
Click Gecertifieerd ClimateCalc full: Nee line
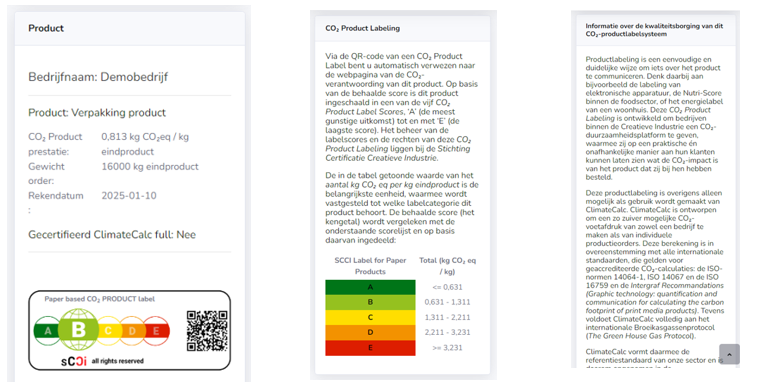(112, 235)
